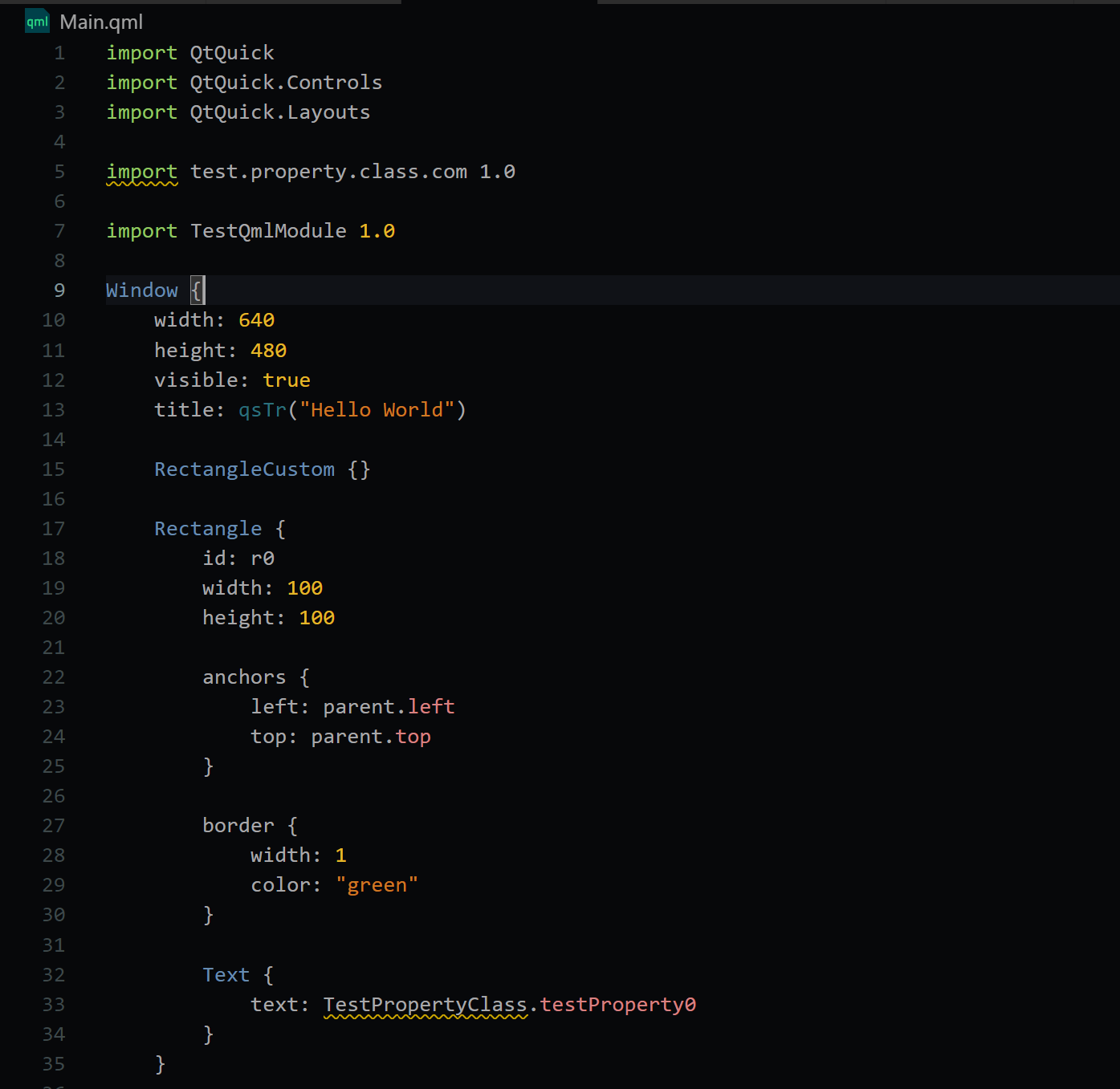
Task: Click the 'border' group property
Action: (x=238, y=826)
